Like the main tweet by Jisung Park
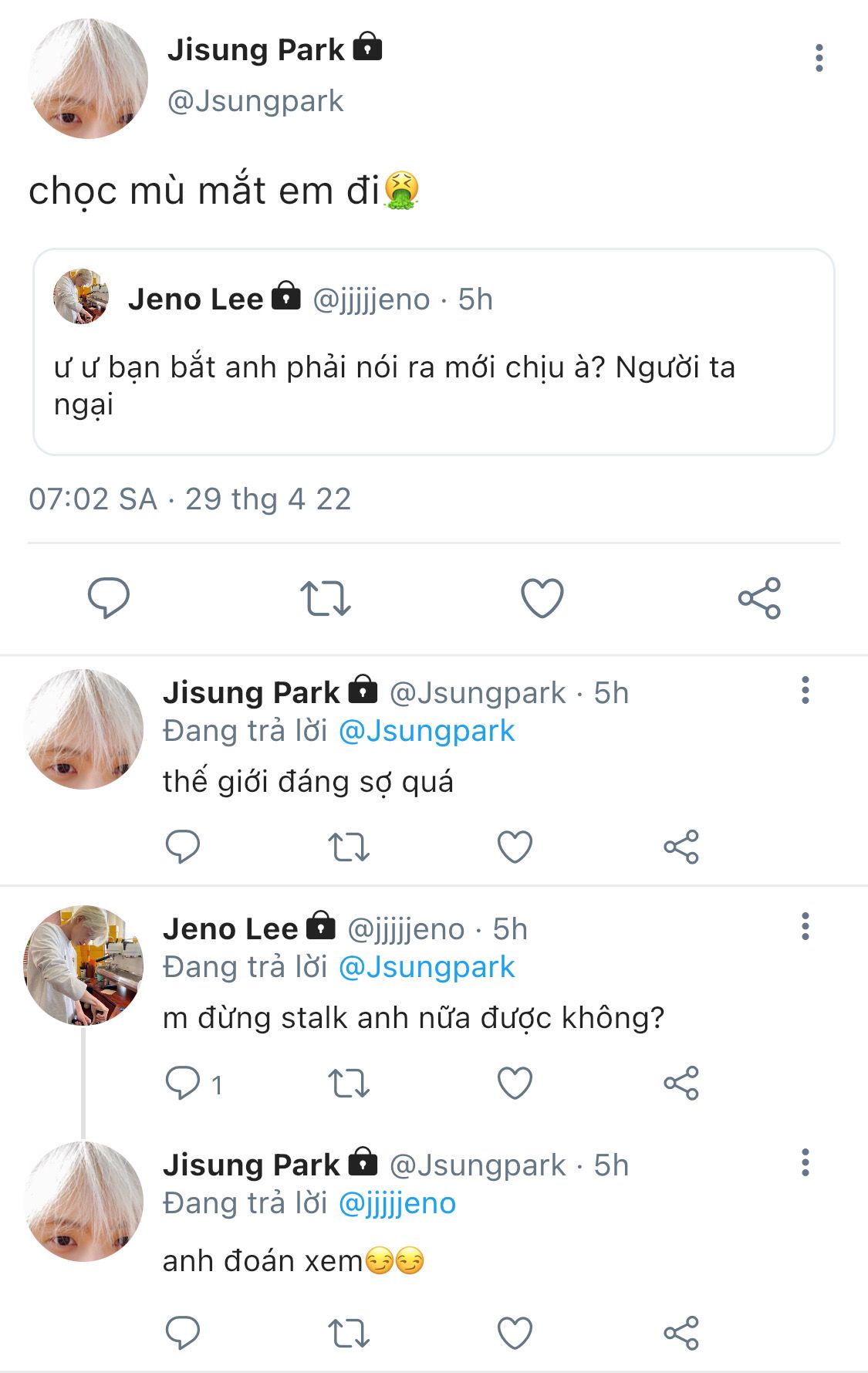Screen dimensions: 868x1373 (x=542, y=598)
